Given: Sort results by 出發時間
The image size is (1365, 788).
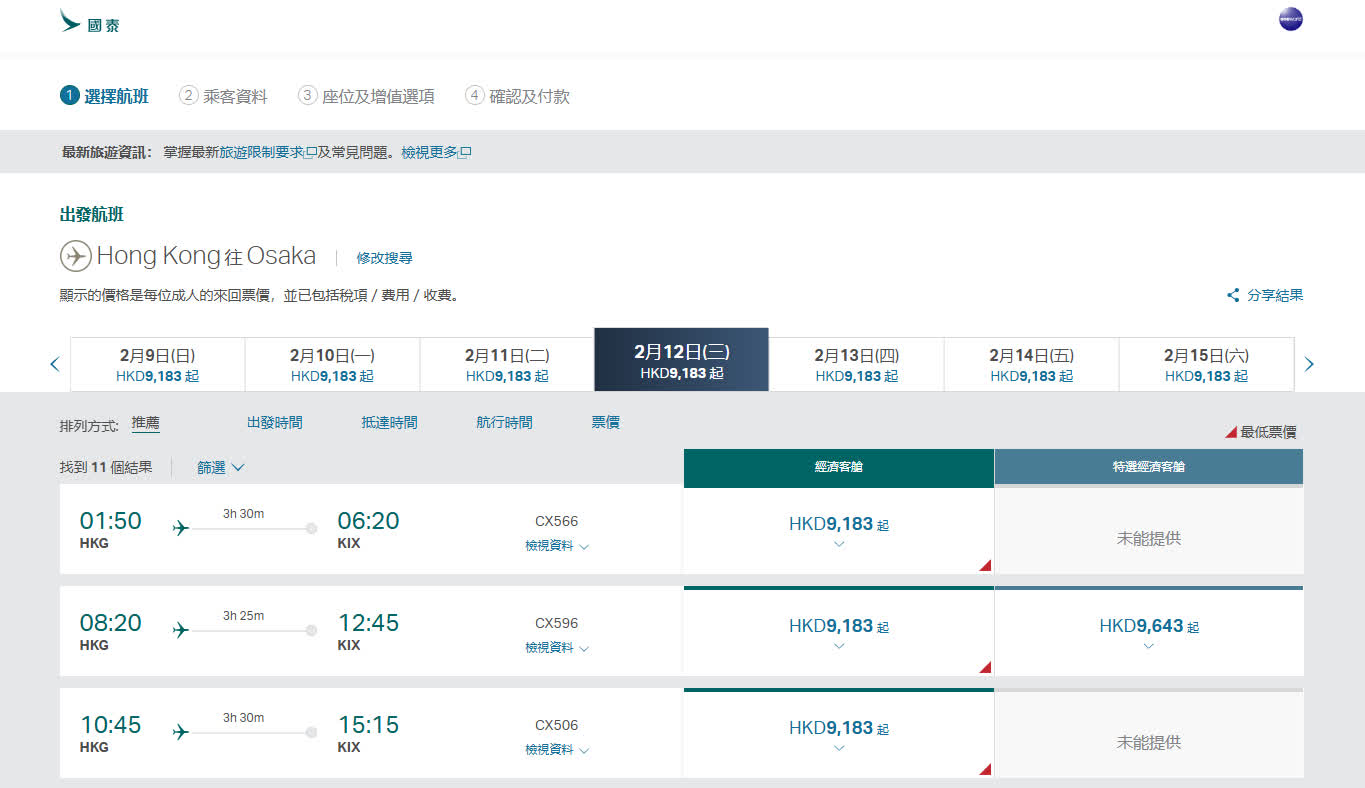Looking at the screenshot, I should [x=274, y=423].
